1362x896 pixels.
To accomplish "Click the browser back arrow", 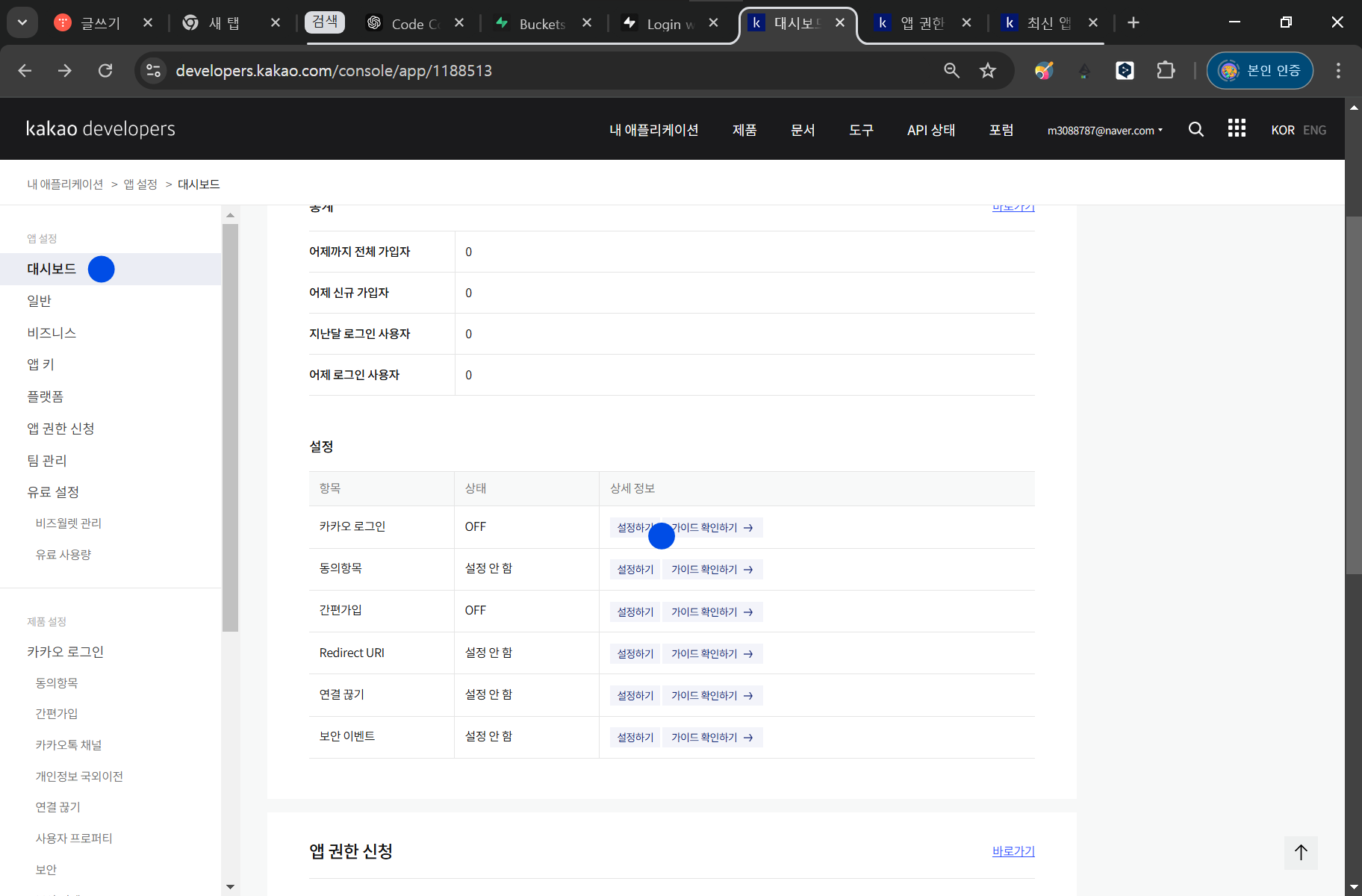I will click(x=25, y=70).
